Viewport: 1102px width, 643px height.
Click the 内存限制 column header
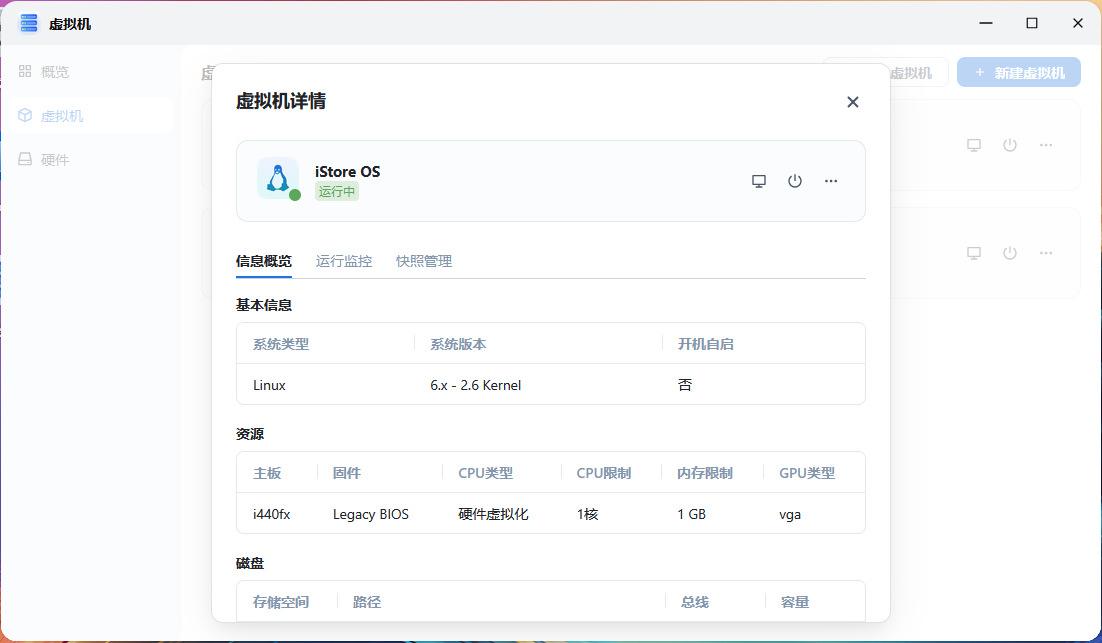[x=705, y=474]
